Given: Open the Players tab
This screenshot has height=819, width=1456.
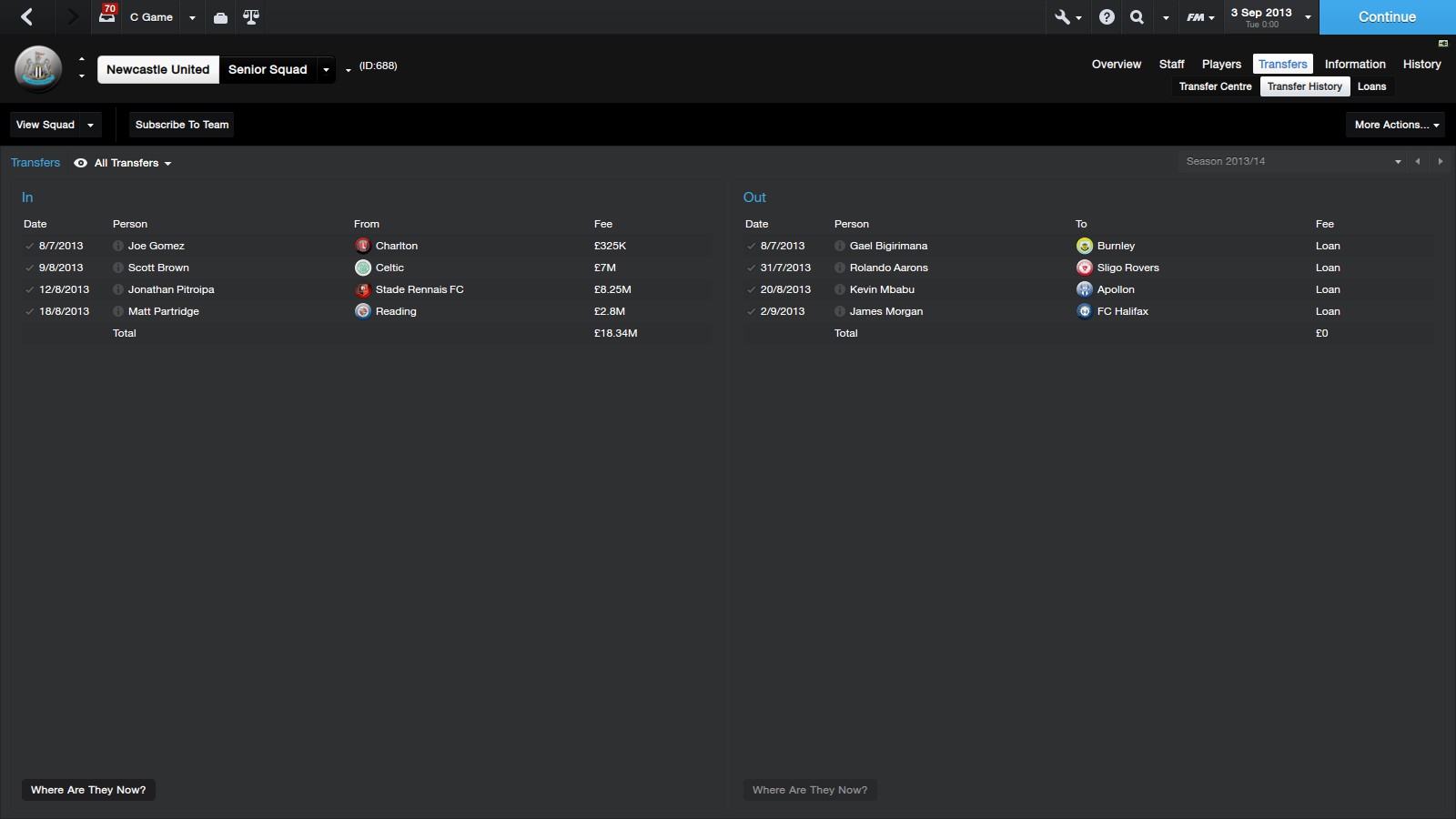Looking at the screenshot, I should tap(1221, 64).
